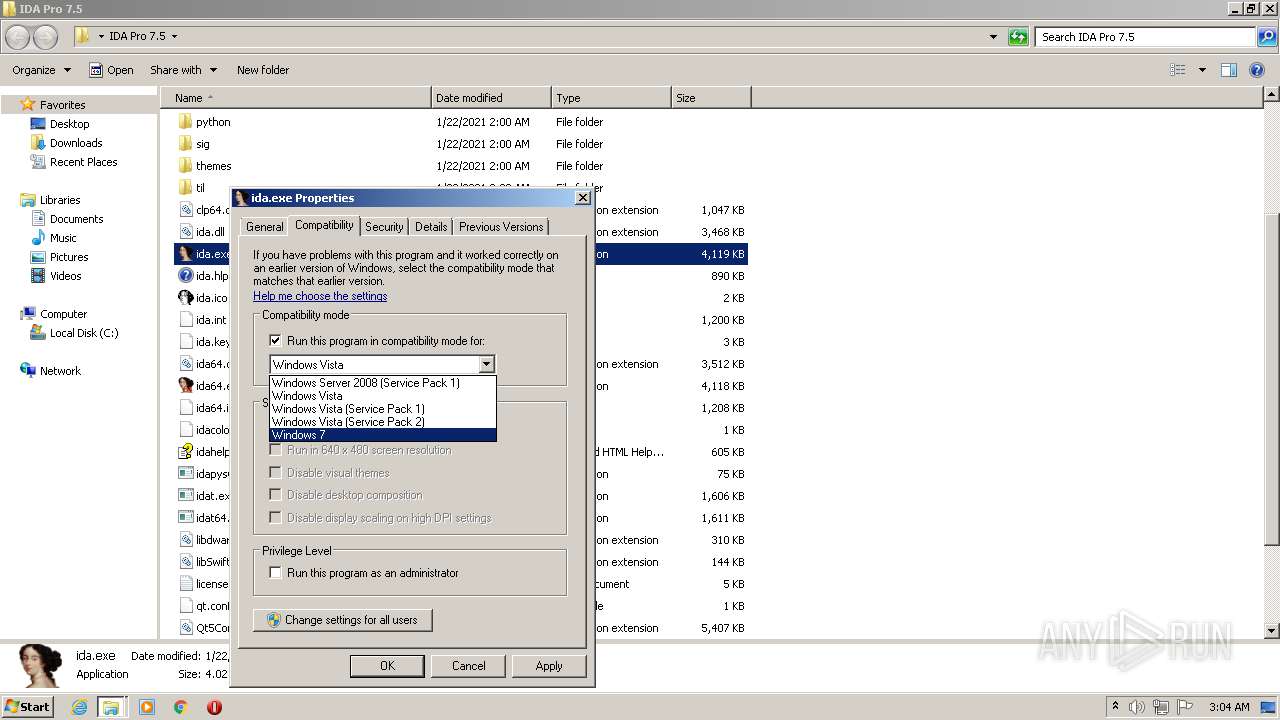
Task: Open the Share with dropdown
Action: click(184, 70)
